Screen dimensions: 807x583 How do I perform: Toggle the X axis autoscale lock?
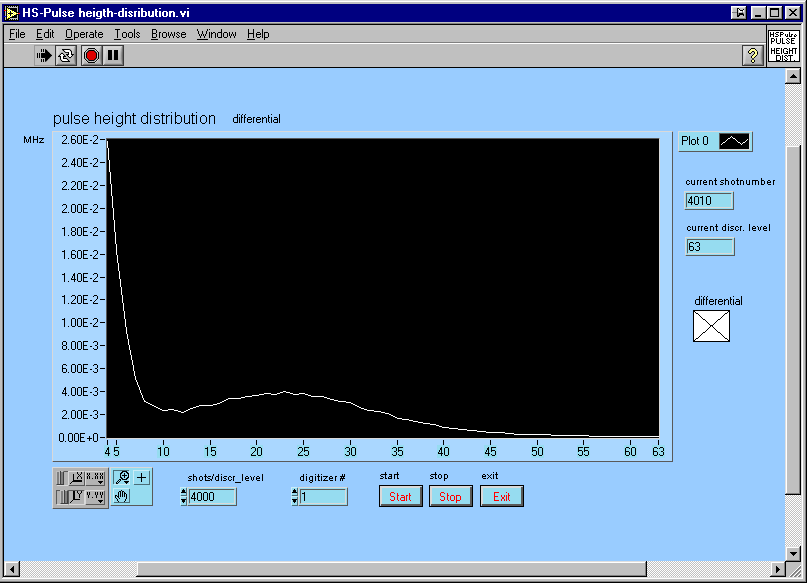[x=62, y=479]
